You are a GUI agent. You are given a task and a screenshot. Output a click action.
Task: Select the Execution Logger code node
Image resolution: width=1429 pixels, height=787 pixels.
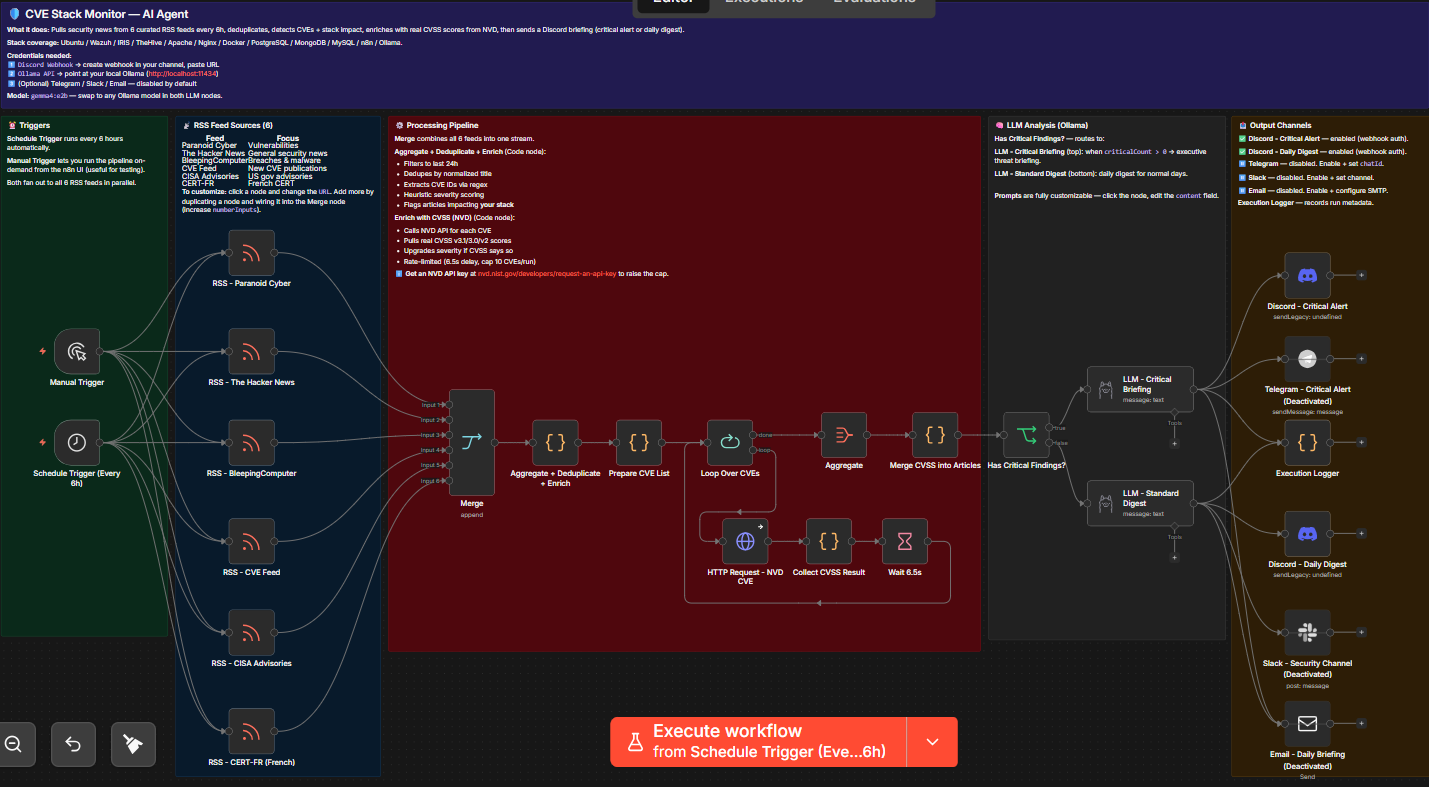(x=1307, y=442)
